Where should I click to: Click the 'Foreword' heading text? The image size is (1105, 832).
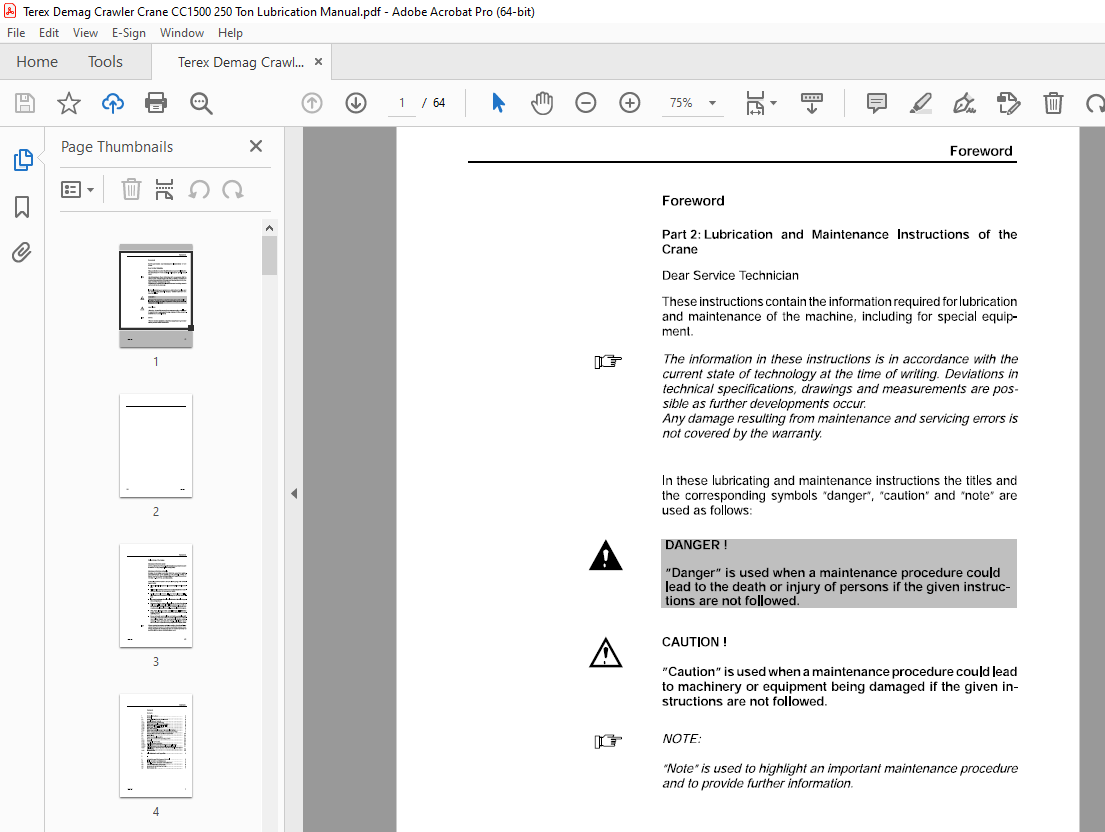coord(693,201)
